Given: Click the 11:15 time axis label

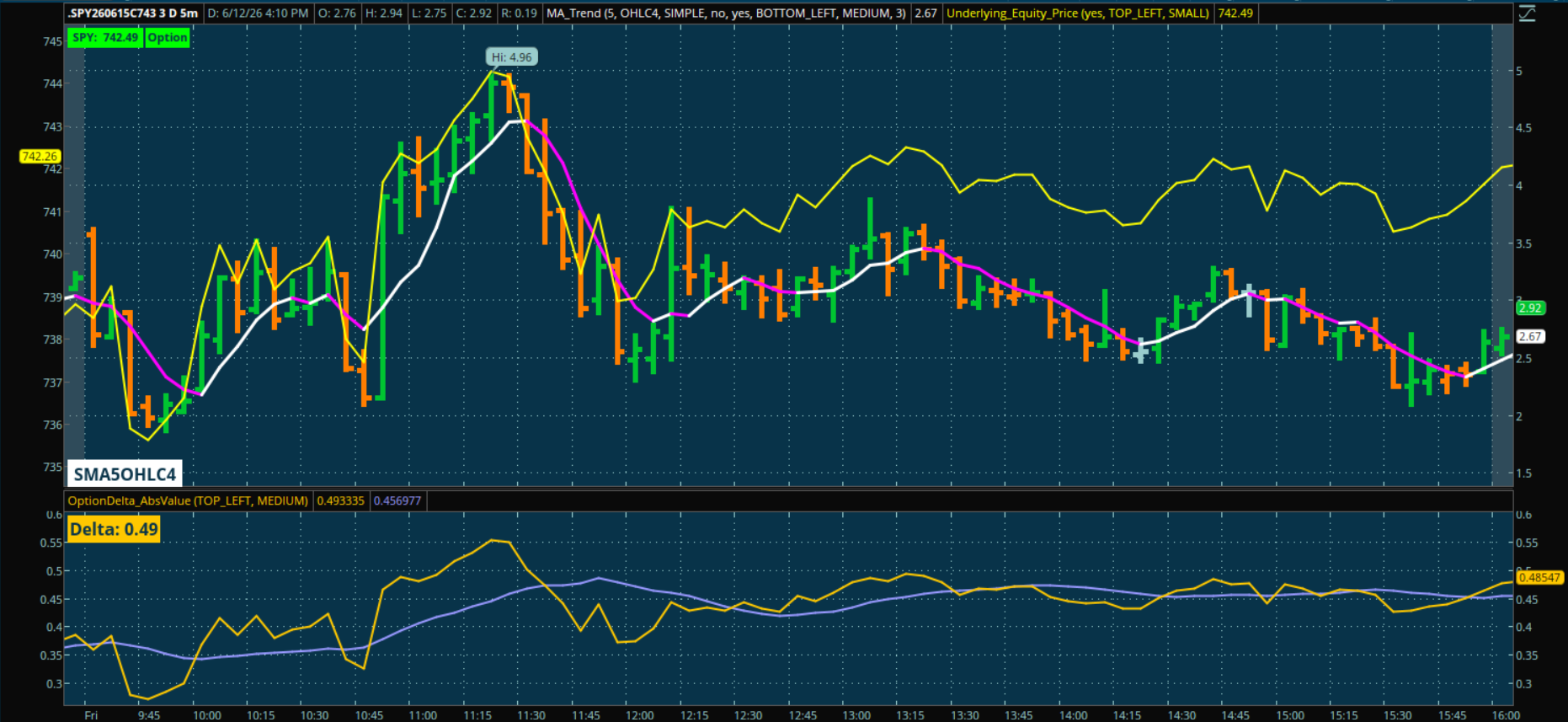Looking at the screenshot, I should point(477,715).
